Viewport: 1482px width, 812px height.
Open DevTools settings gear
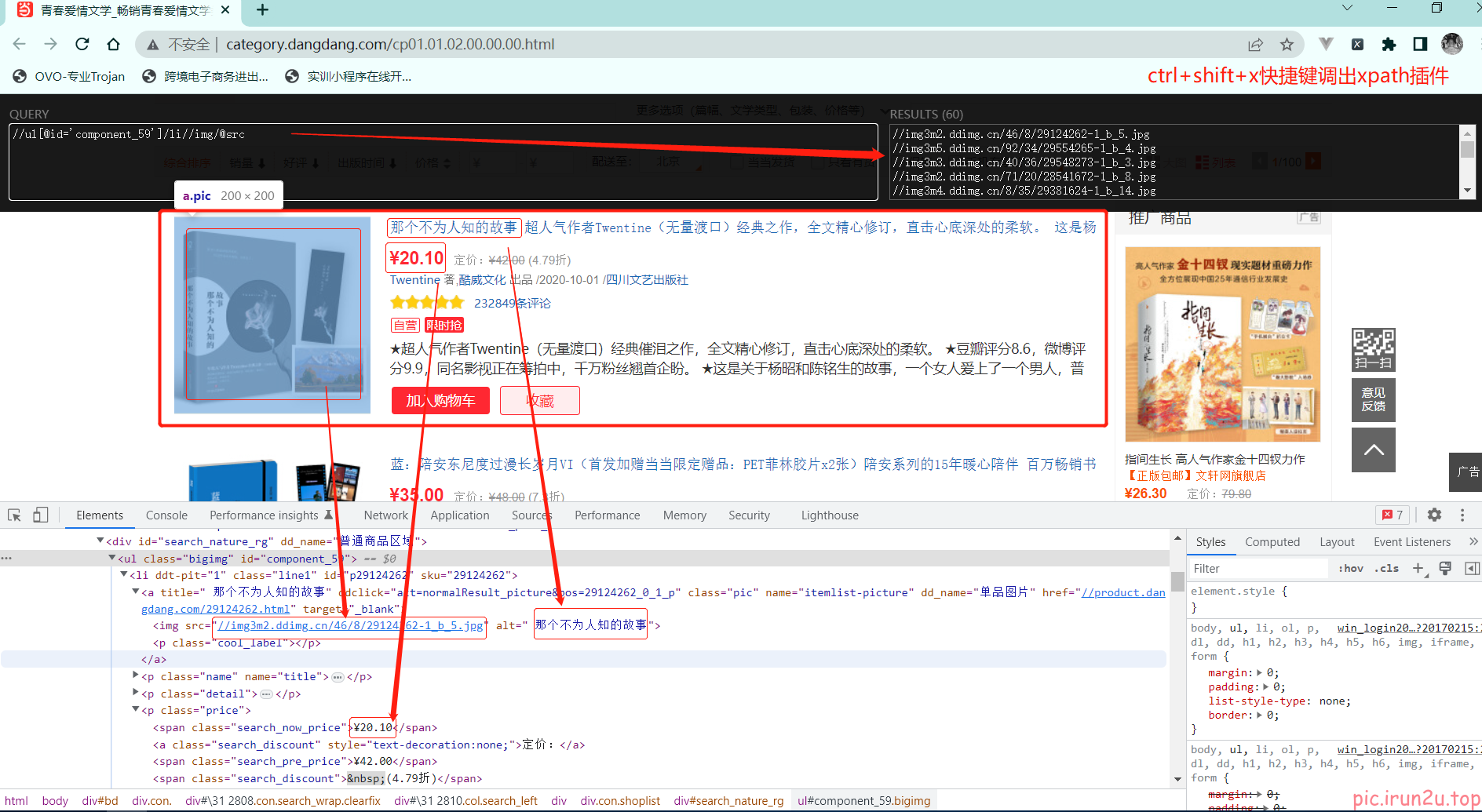[x=1434, y=515]
